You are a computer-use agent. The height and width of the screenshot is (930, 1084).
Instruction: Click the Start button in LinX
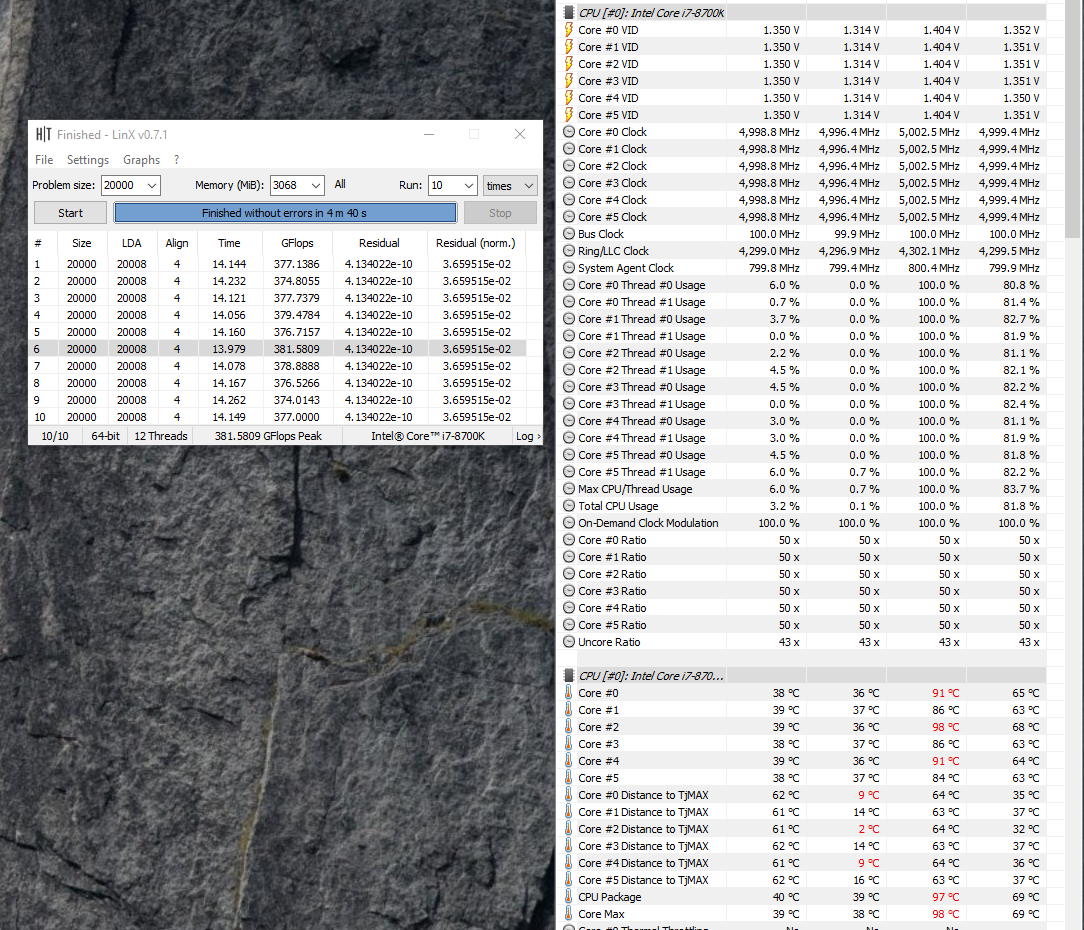(71, 213)
